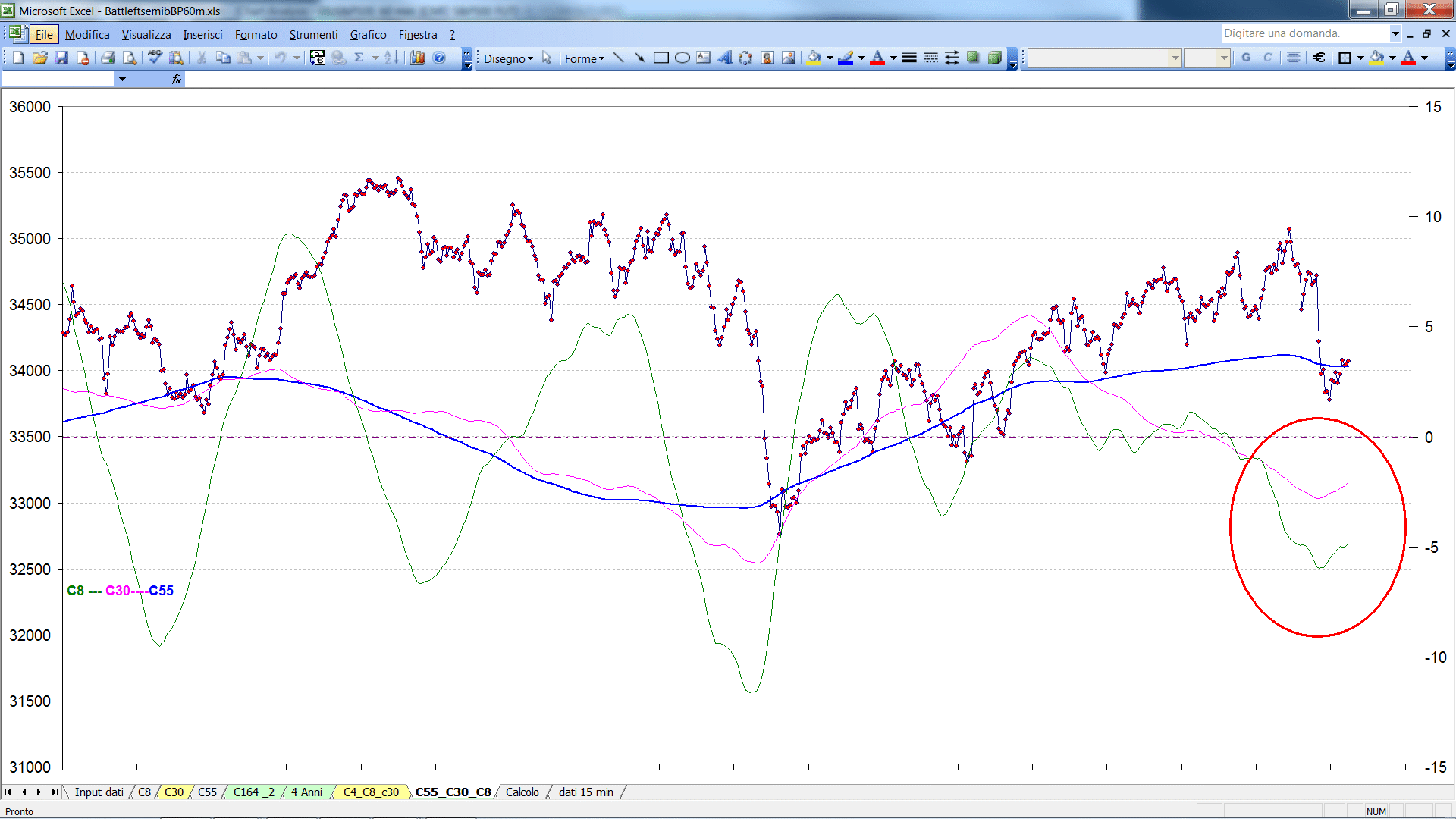Viewport: 1456px width, 819px height.
Task: Open the Modifica menu
Action: 87,34
